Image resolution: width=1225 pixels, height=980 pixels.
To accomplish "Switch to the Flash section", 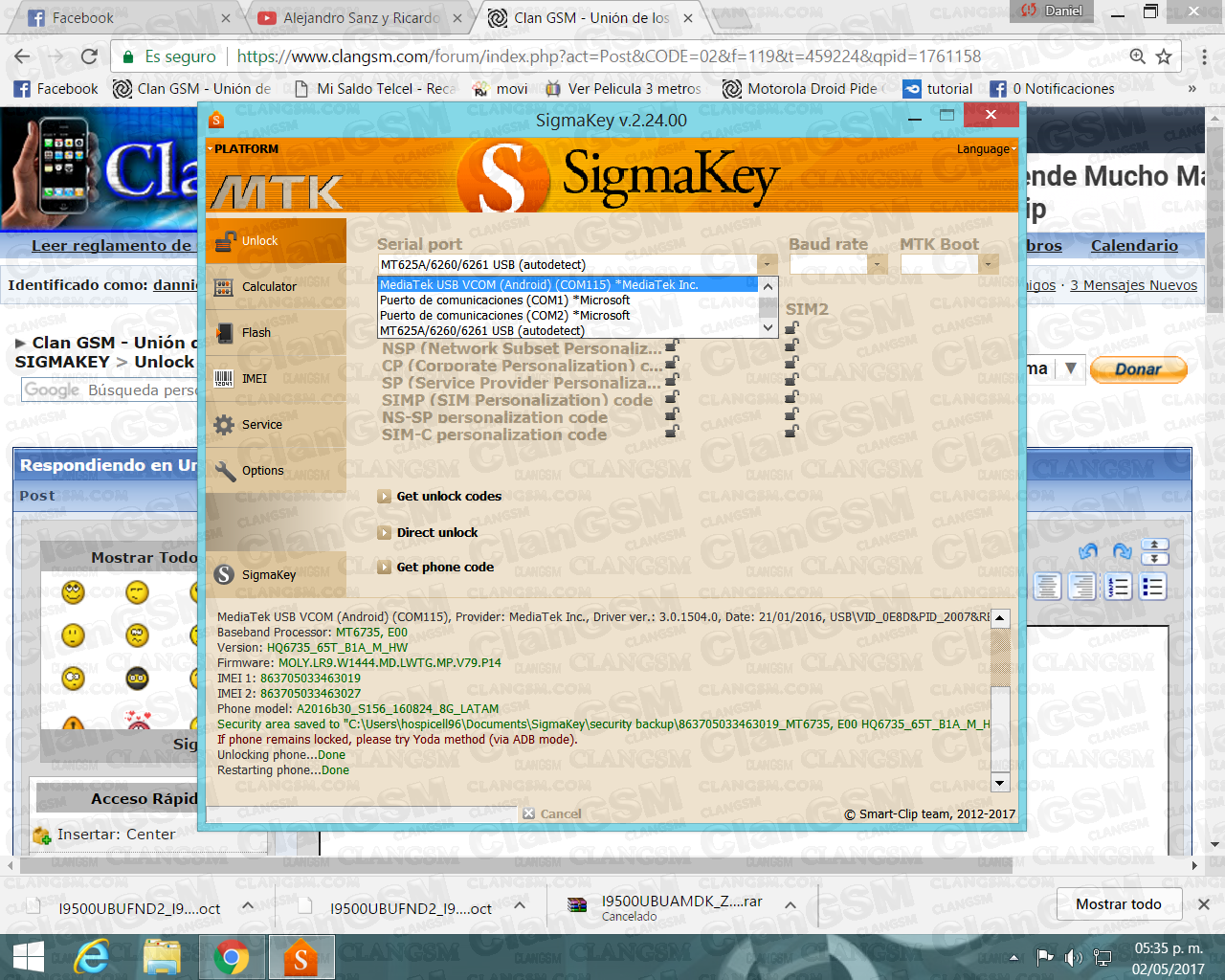I will coord(276,333).
